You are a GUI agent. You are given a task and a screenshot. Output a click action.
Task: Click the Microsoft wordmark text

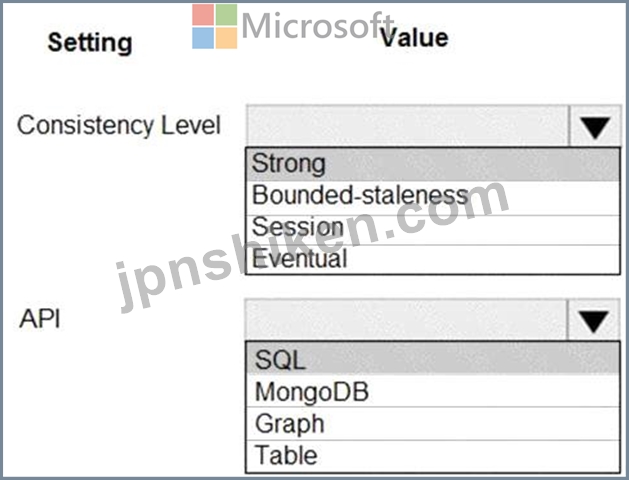(317, 26)
